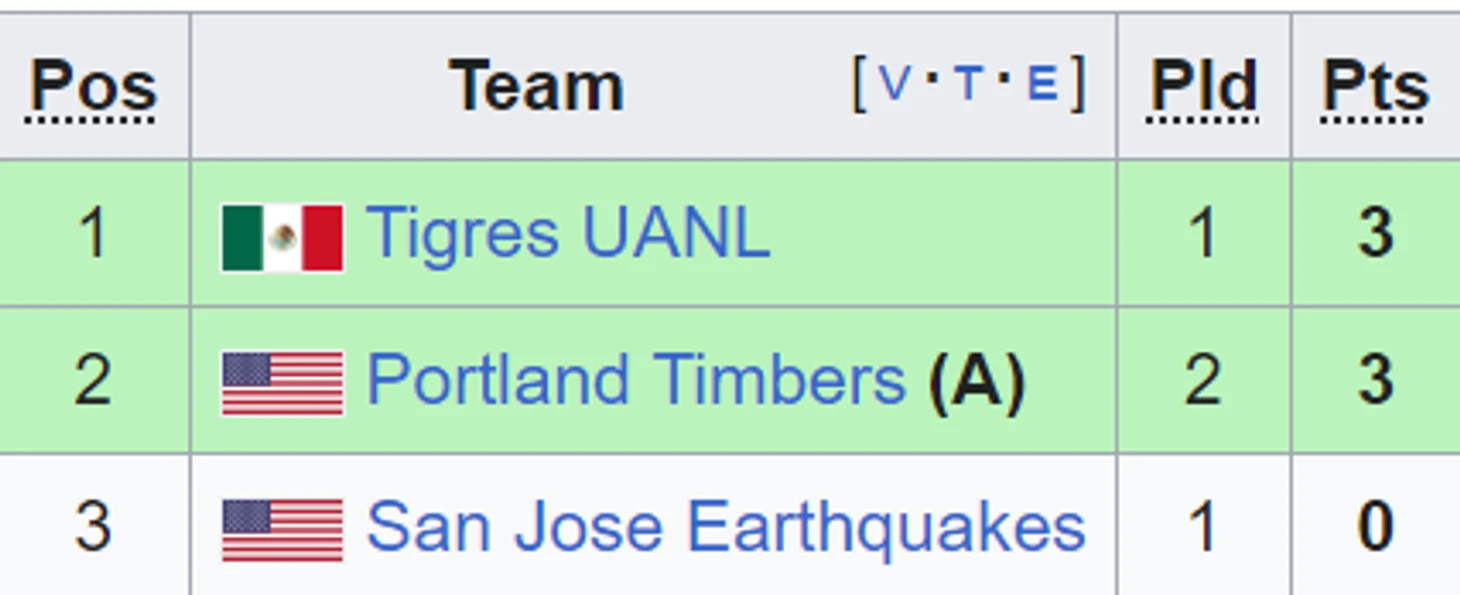Select position 3 cell for San Jose

click(x=93, y=525)
